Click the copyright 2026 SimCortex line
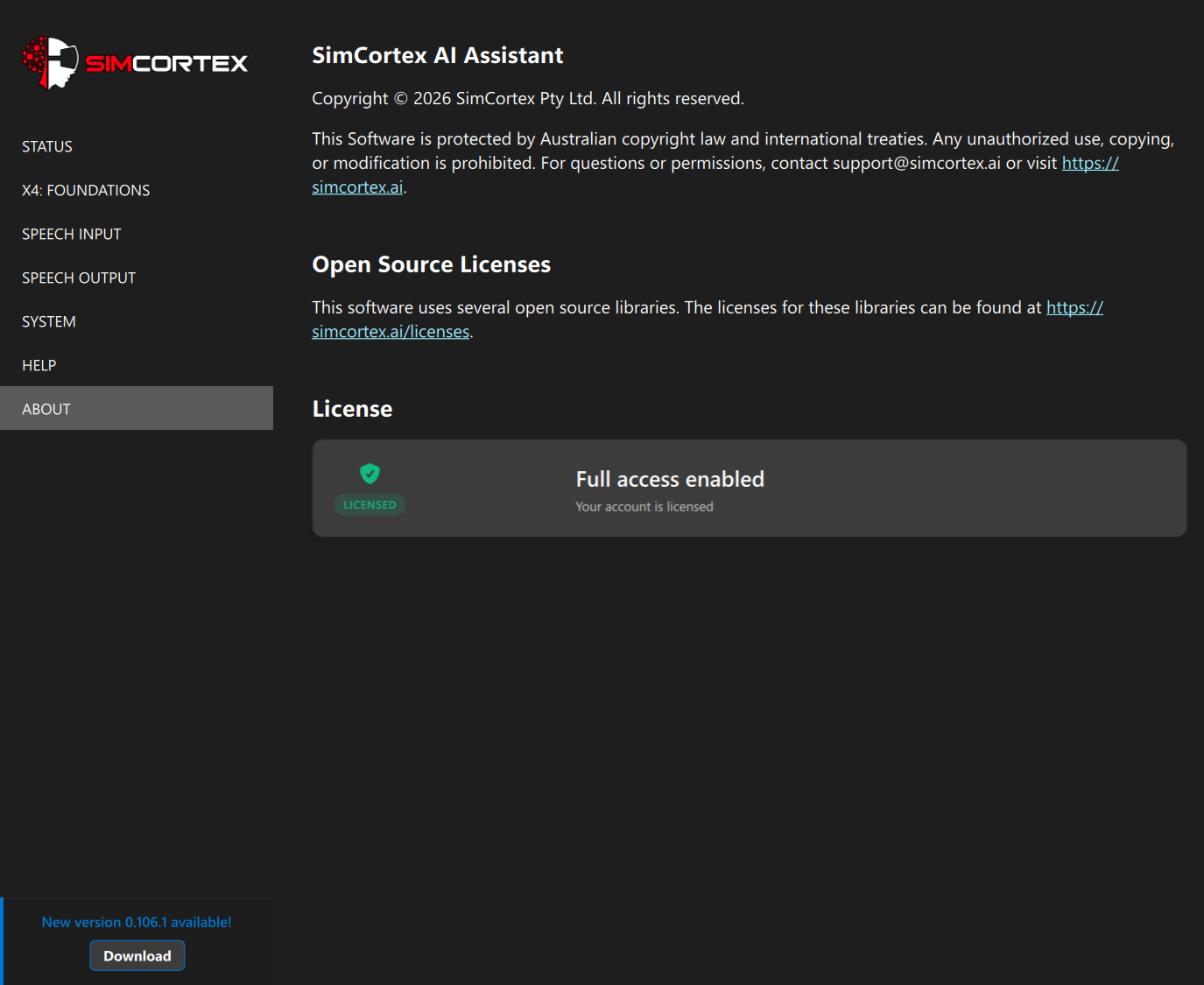 coord(528,98)
